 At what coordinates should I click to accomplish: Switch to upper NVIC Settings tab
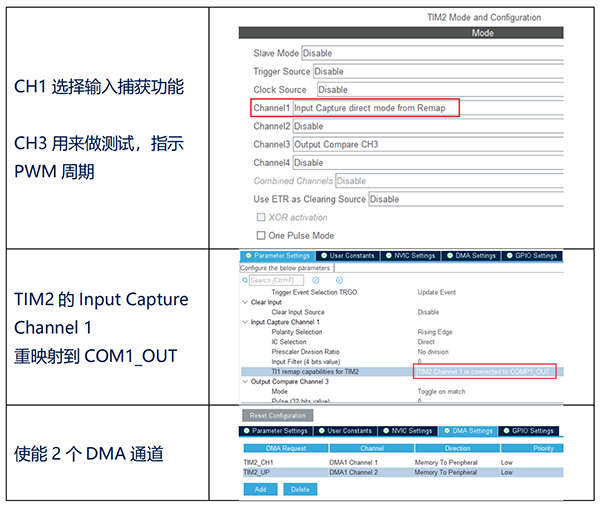coord(410,256)
